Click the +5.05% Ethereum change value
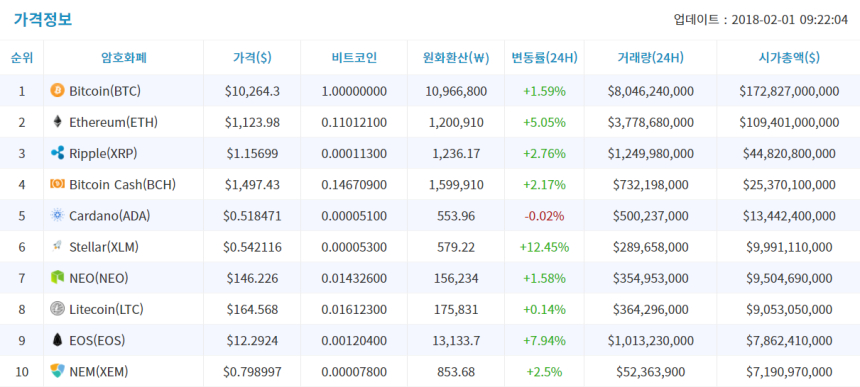860x387 pixels. (545, 122)
